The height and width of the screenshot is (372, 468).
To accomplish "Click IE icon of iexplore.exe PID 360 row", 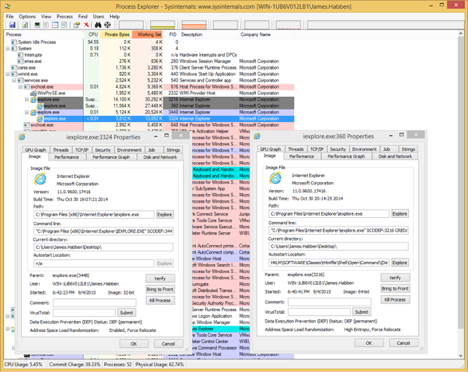I will click(x=40, y=106).
